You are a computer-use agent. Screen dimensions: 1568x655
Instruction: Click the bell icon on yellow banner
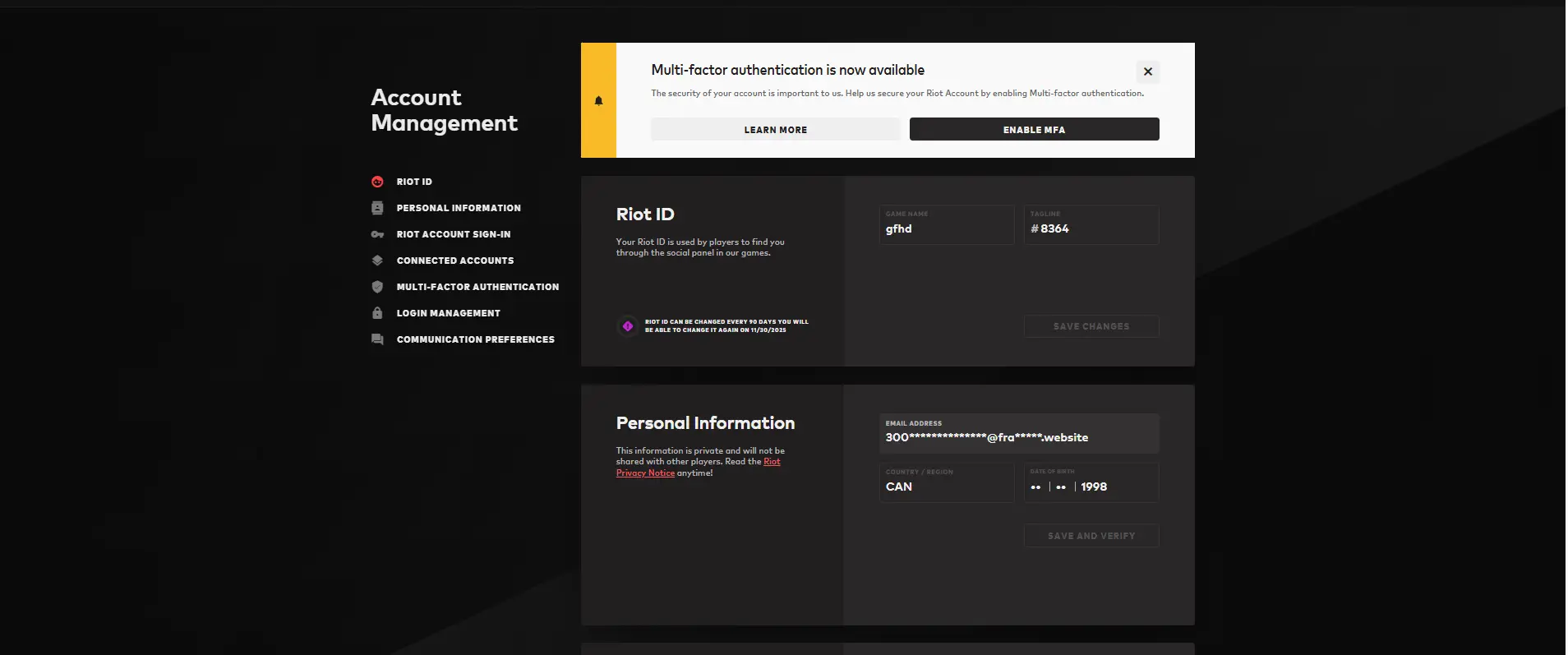598,100
